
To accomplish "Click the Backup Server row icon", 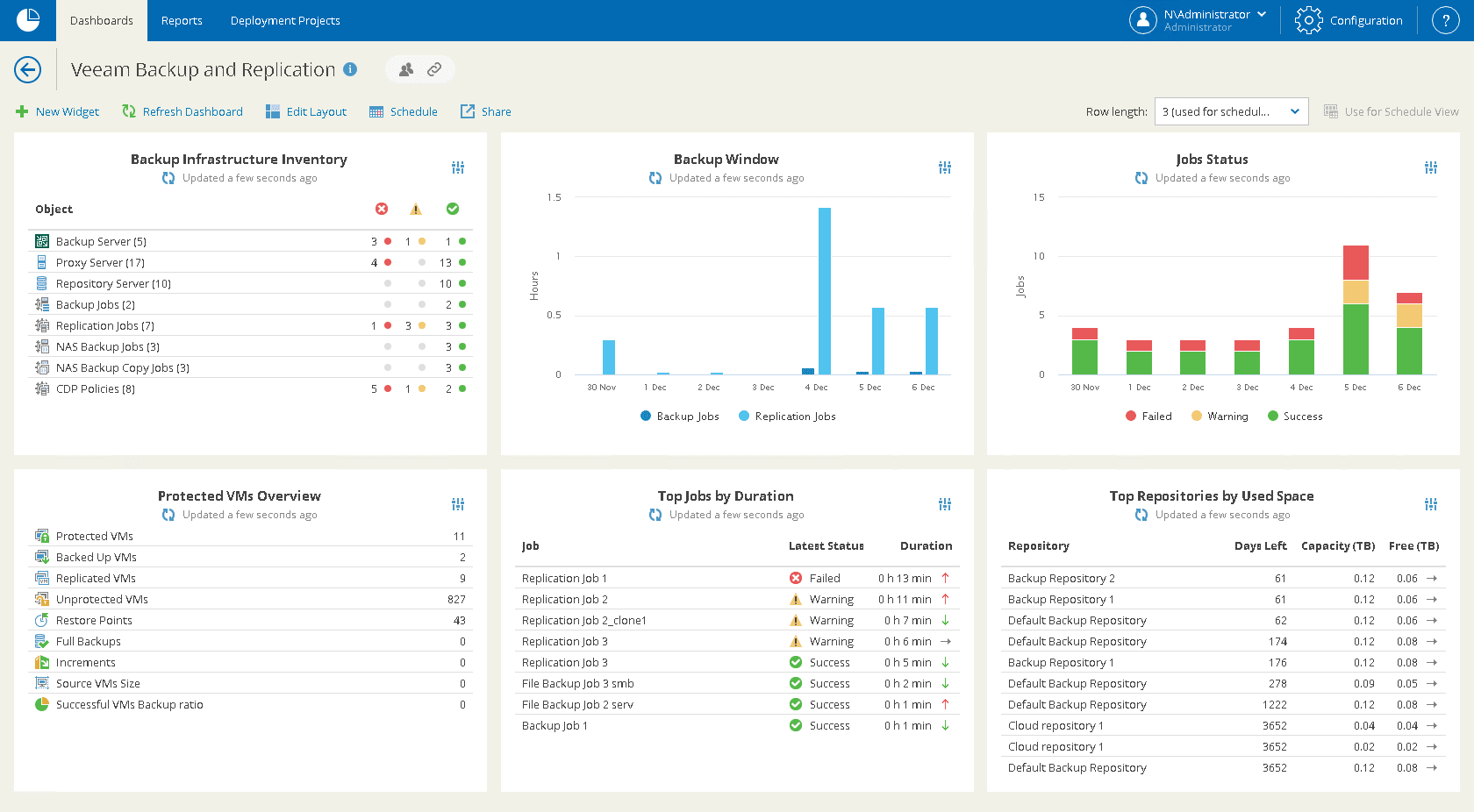I will point(41,241).
